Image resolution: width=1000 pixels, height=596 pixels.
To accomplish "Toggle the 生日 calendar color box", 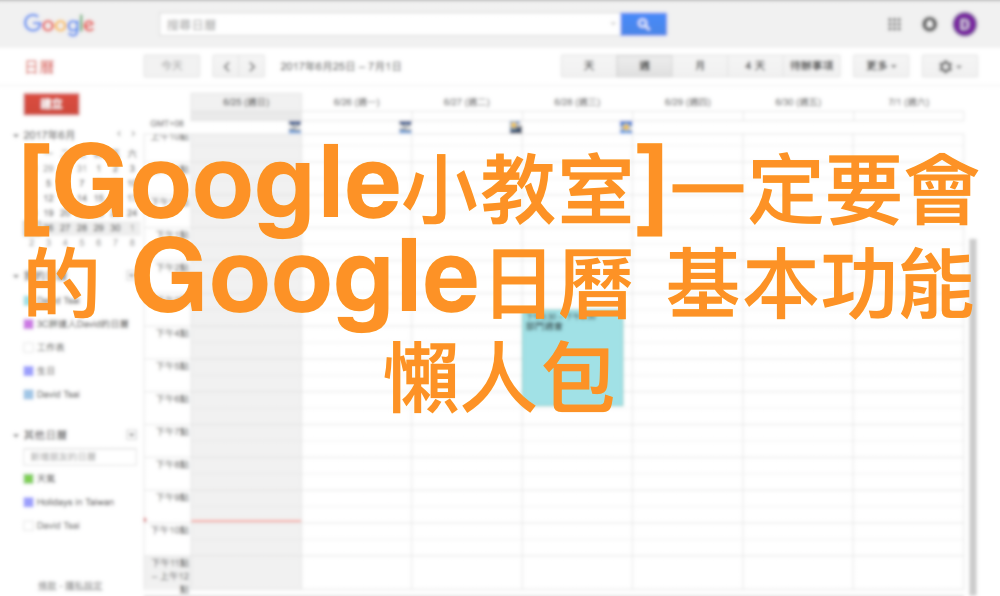I will [28, 371].
